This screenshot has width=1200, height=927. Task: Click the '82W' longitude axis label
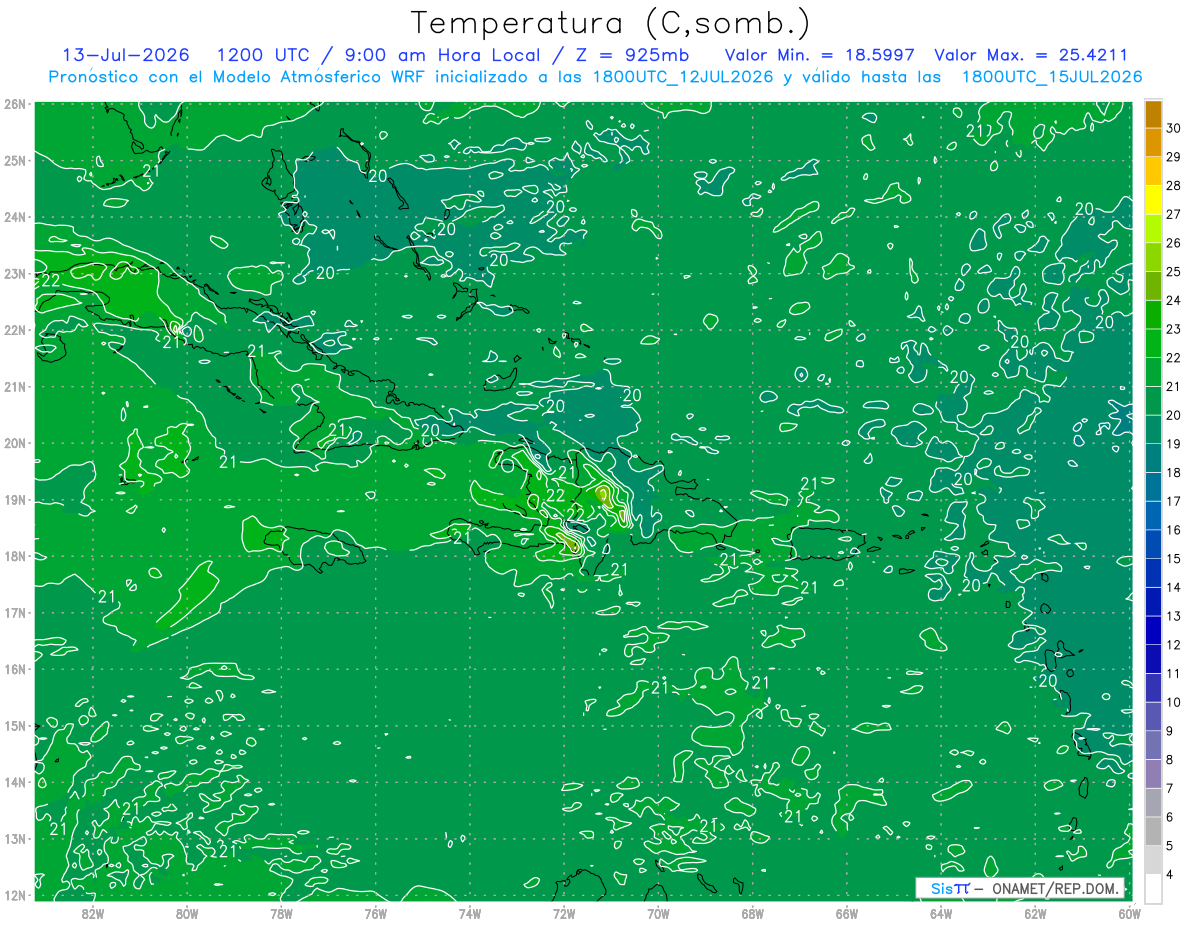click(x=93, y=912)
